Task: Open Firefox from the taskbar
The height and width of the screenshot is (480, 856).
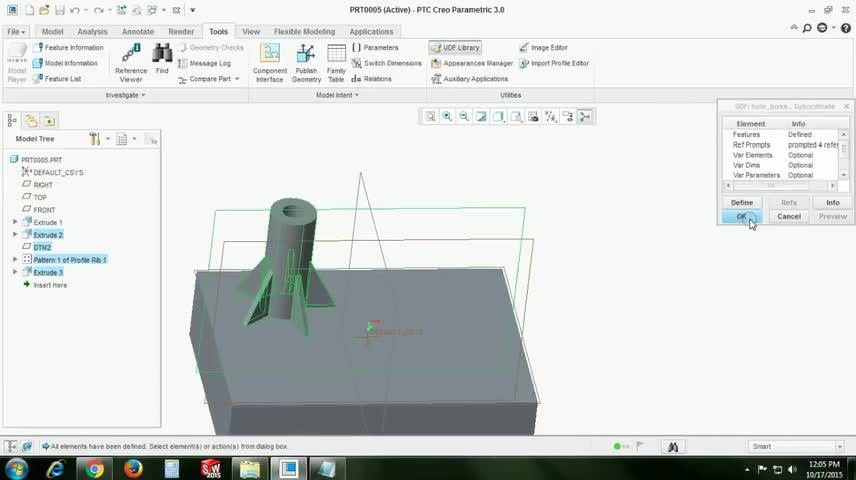Action: pos(133,469)
